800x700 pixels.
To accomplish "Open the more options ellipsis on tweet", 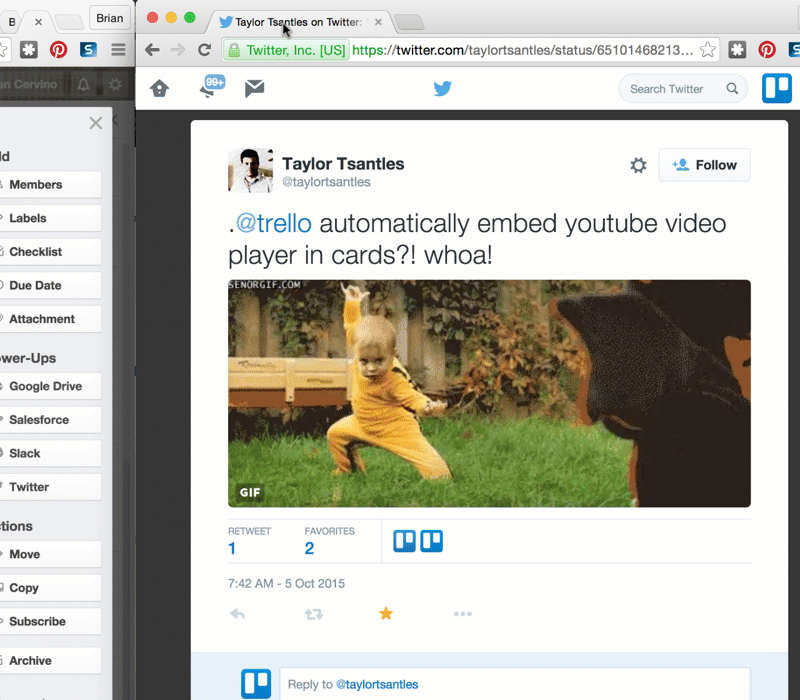I will click(462, 614).
